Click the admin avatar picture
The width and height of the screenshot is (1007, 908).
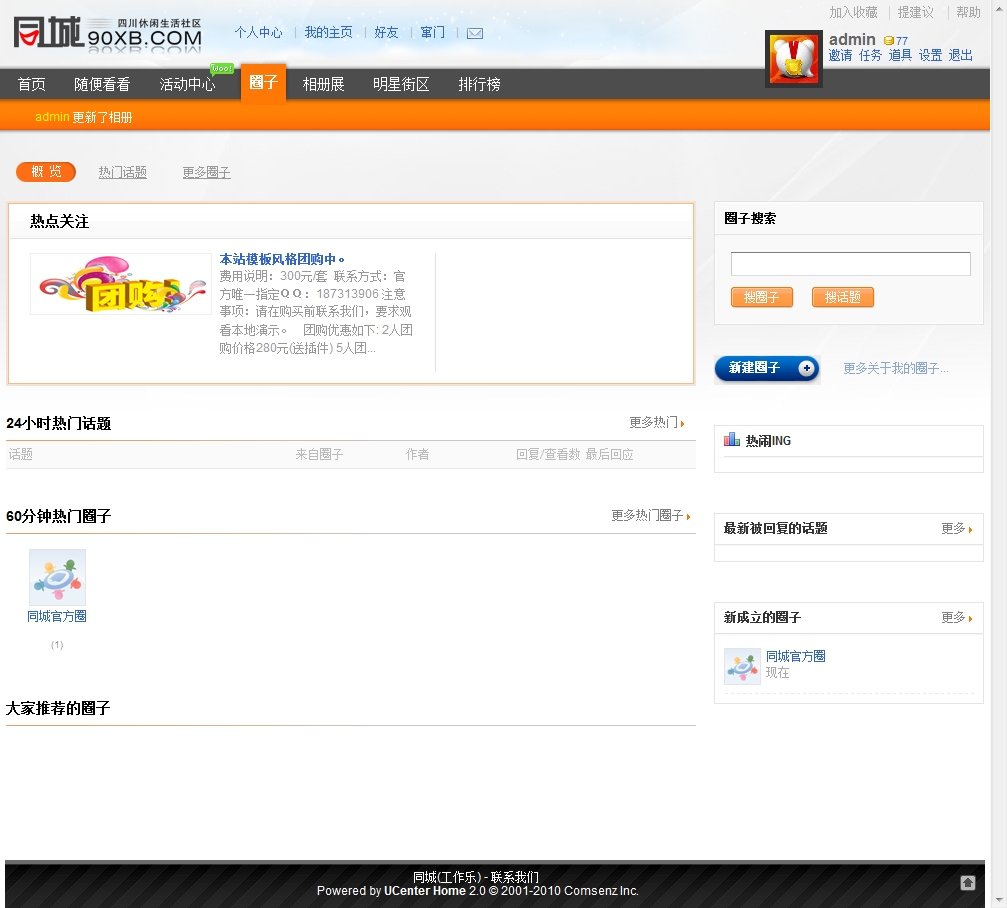tap(794, 58)
